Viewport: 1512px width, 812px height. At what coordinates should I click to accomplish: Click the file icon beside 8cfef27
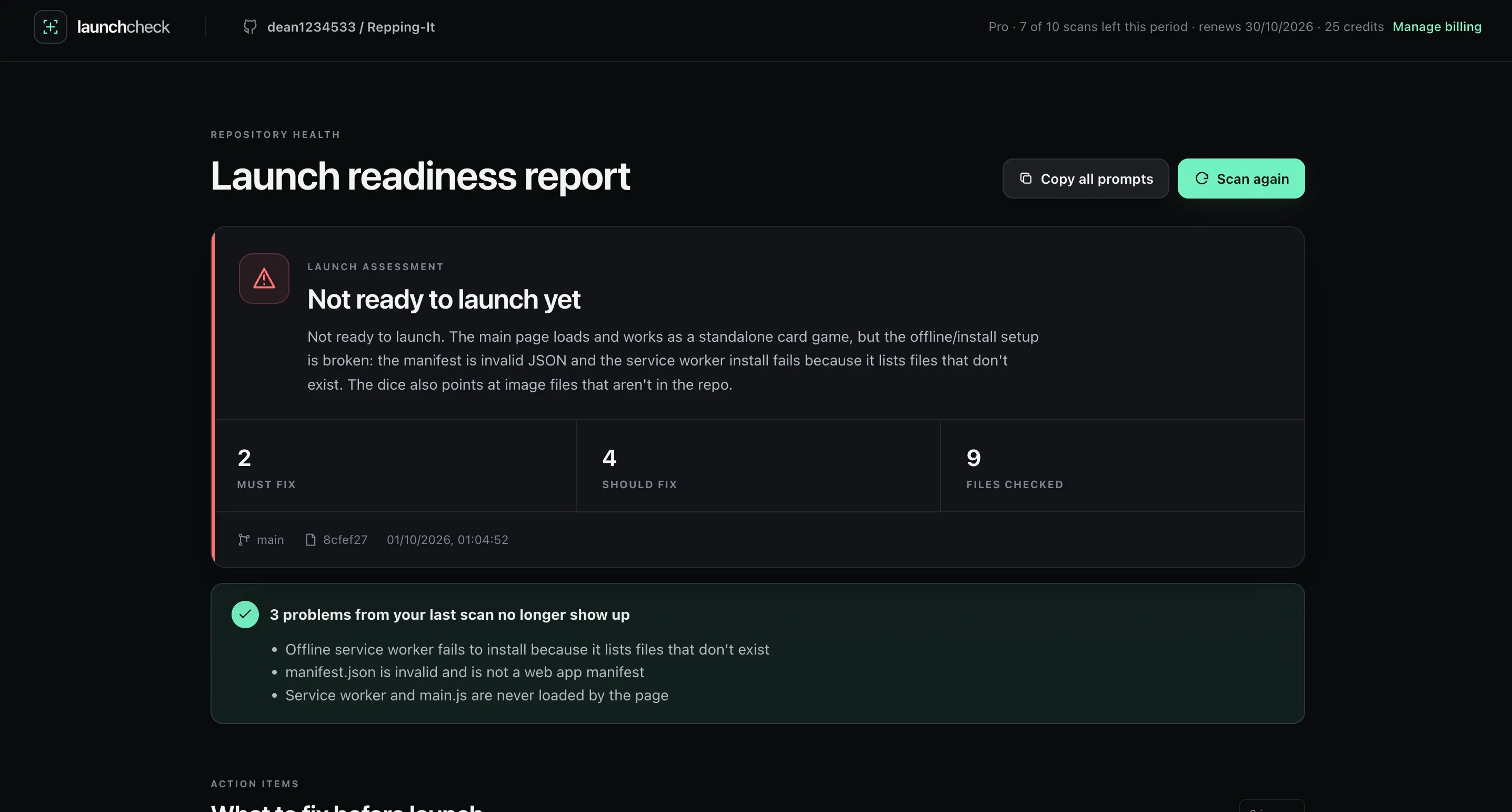pos(311,540)
